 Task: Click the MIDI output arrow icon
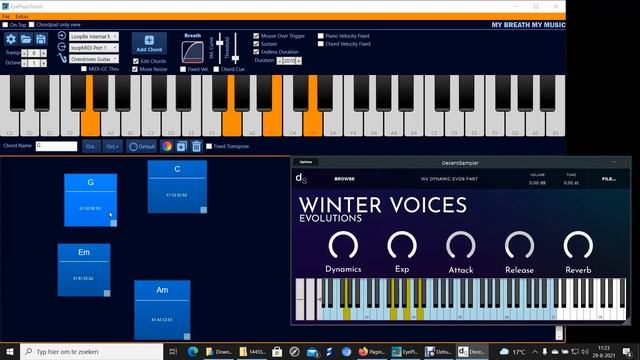pos(62,47)
